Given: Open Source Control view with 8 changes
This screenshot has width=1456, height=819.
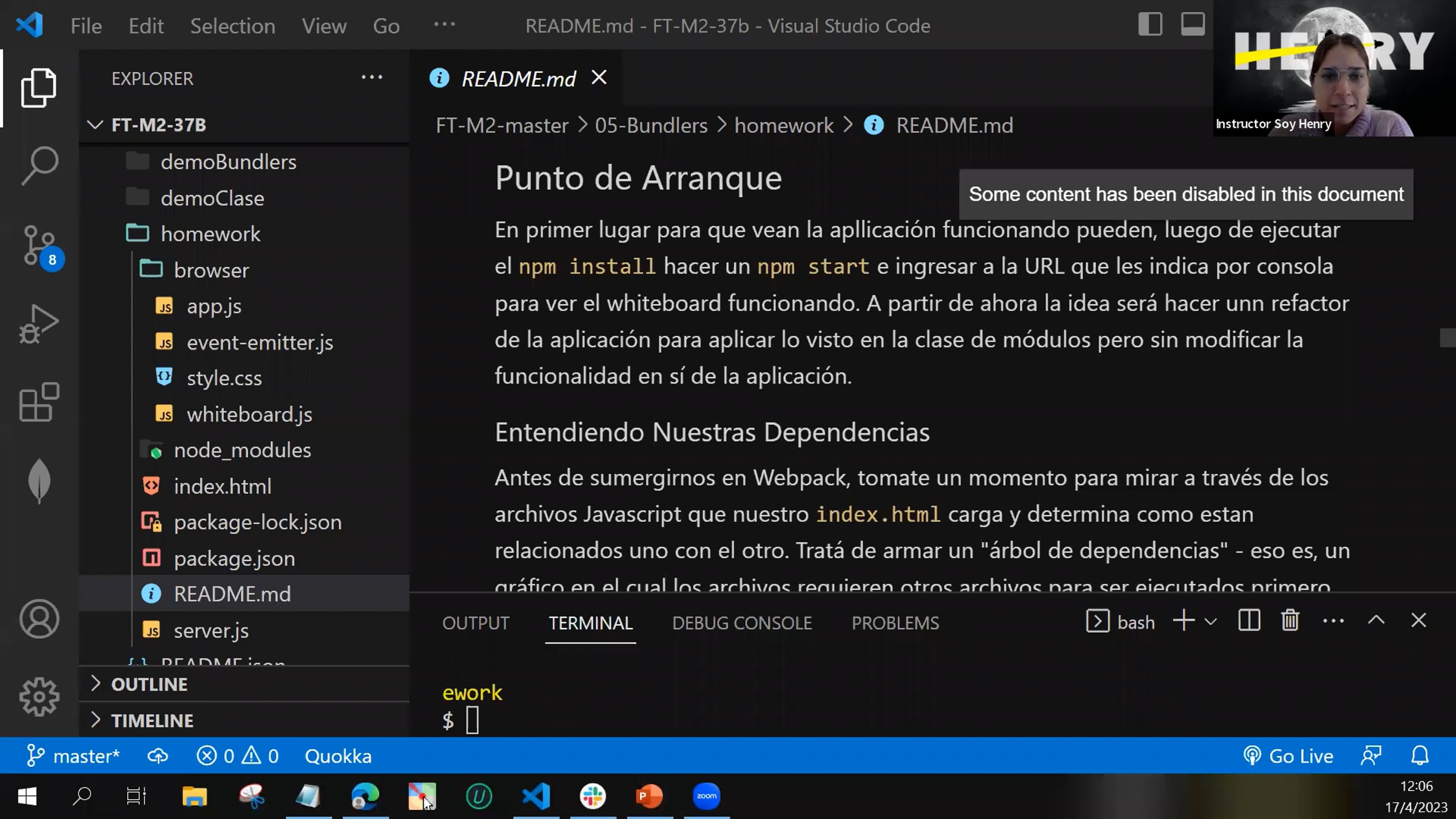Looking at the screenshot, I should tap(39, 245).
